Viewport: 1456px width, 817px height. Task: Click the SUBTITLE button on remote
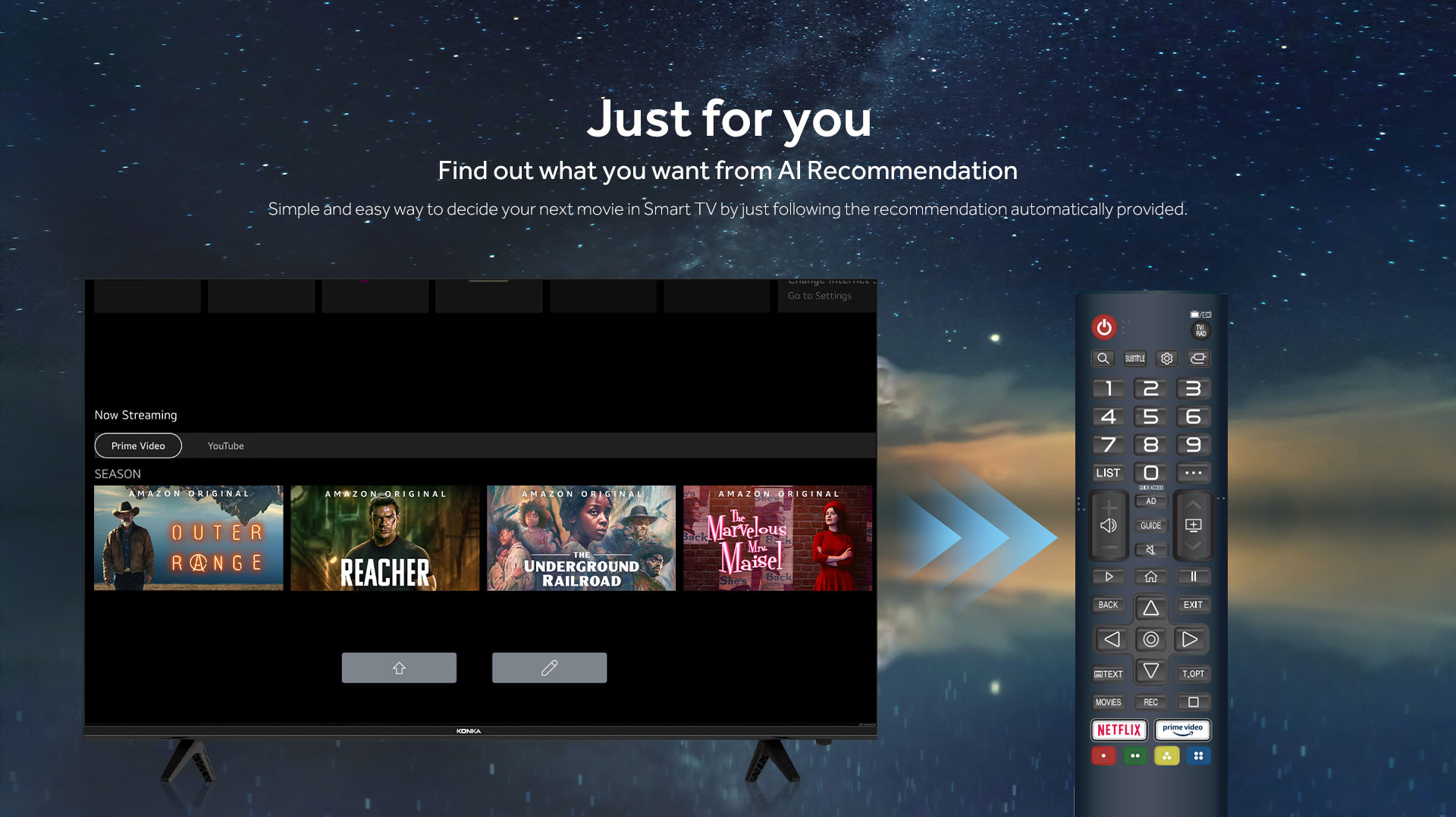pyautogui.click(x=1135, y=358)
